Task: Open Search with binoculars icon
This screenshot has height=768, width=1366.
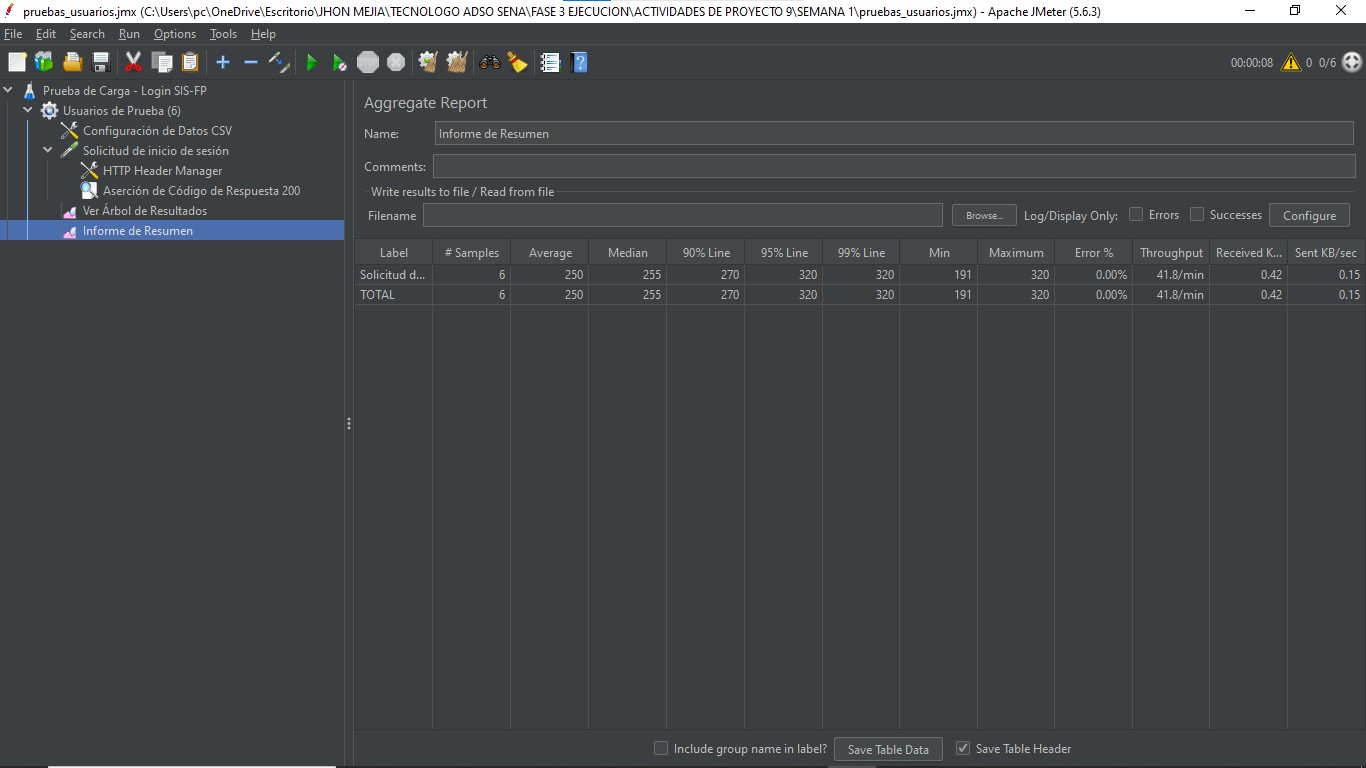Action: [489, 62]
